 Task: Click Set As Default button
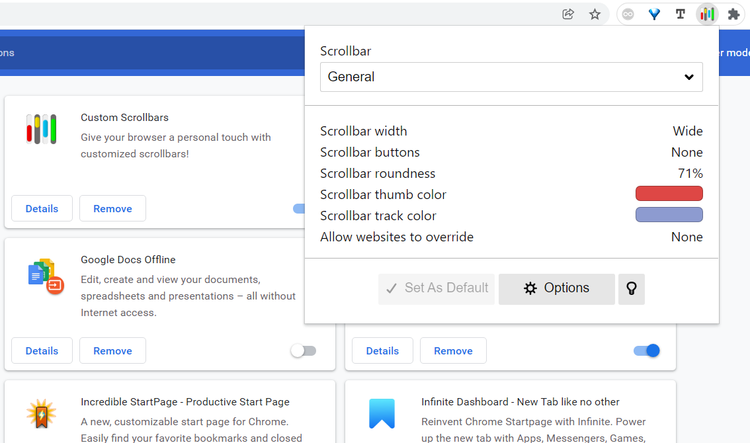coord(436,288)
